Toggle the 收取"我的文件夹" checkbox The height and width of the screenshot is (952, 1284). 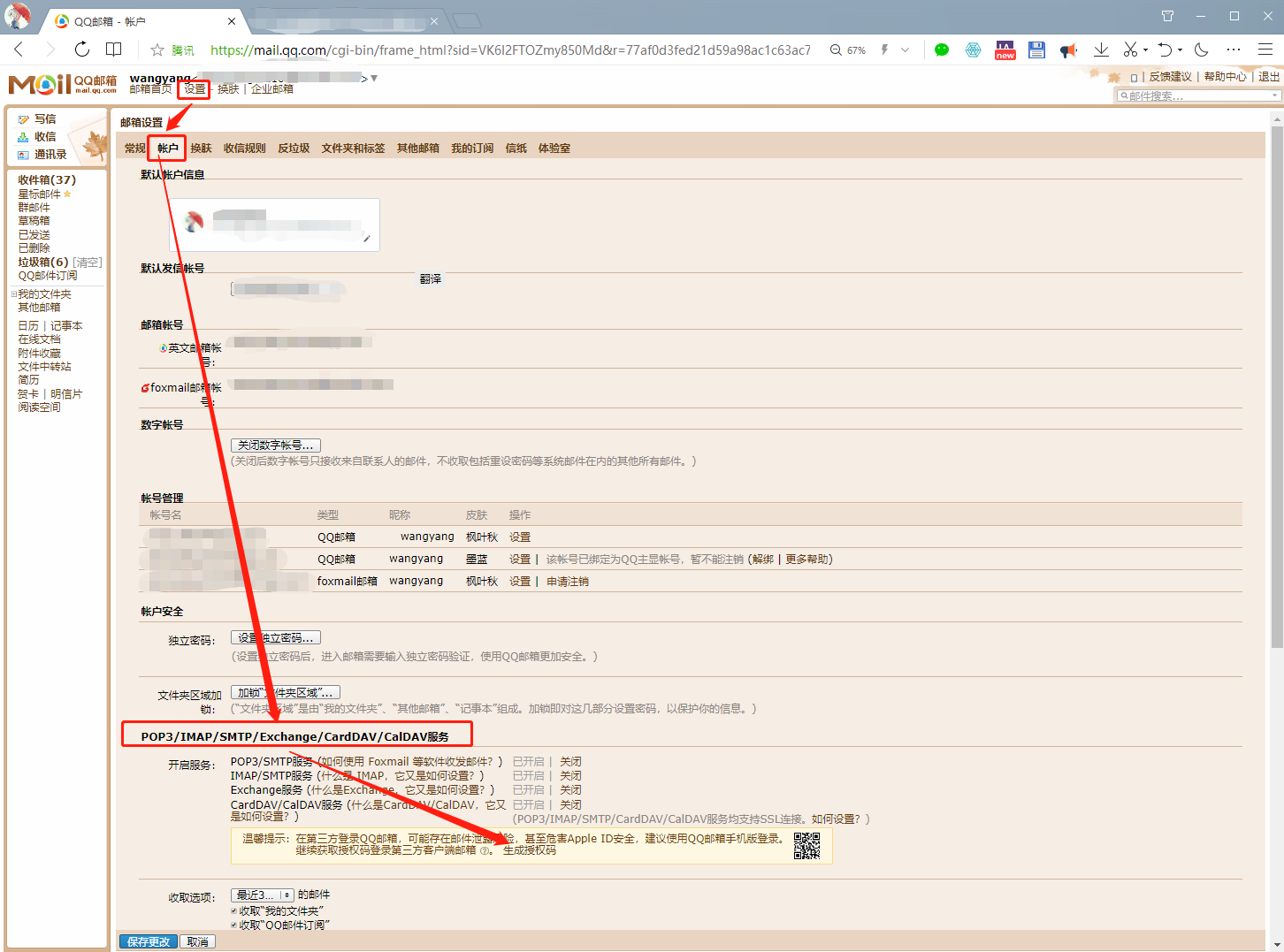click(x=234, y=910)
